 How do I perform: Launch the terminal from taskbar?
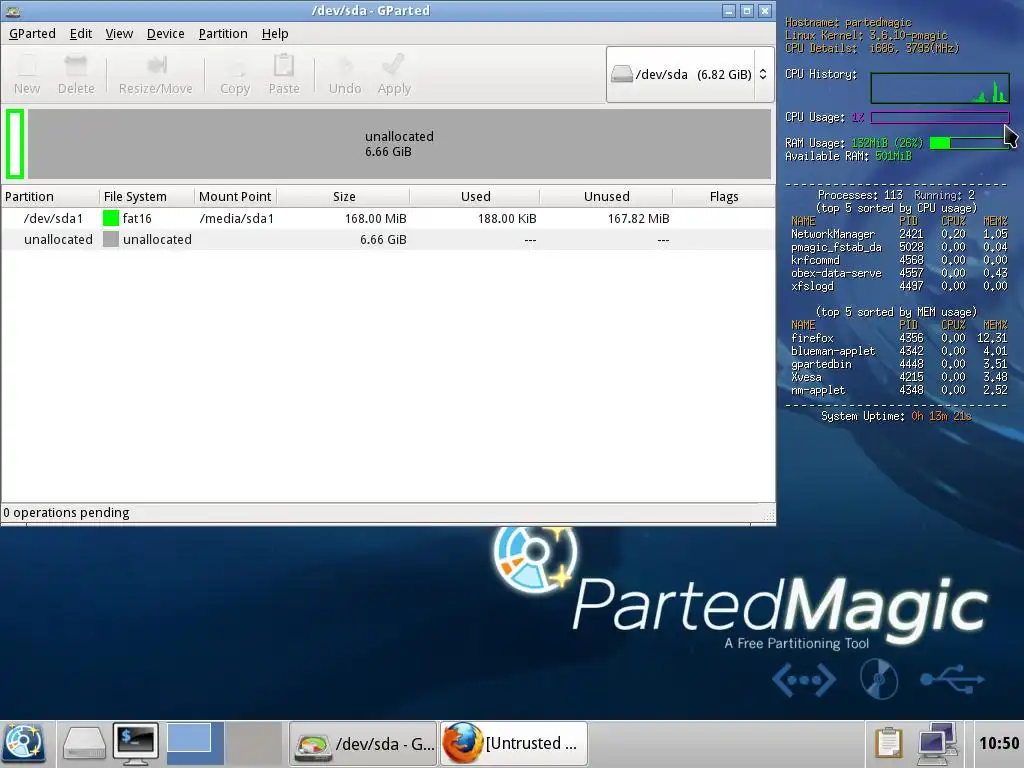tap(136, 744)
